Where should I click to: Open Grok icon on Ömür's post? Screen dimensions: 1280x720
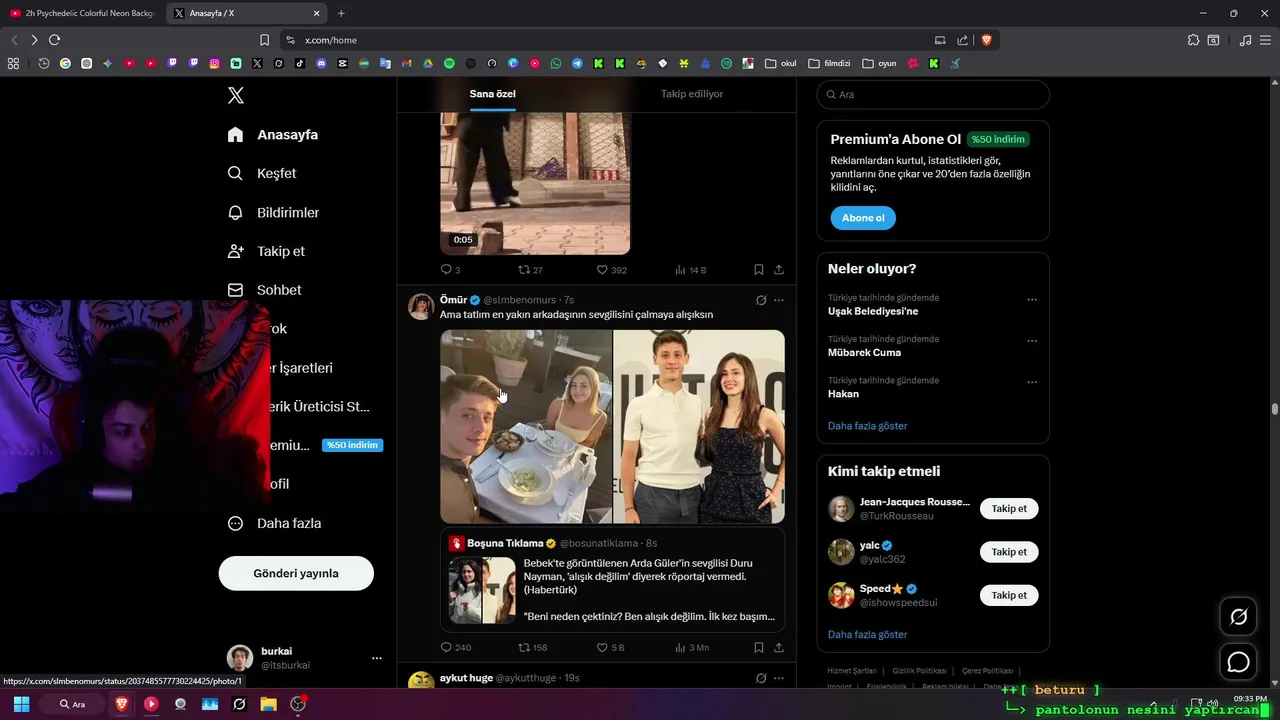tap(761, 300)
